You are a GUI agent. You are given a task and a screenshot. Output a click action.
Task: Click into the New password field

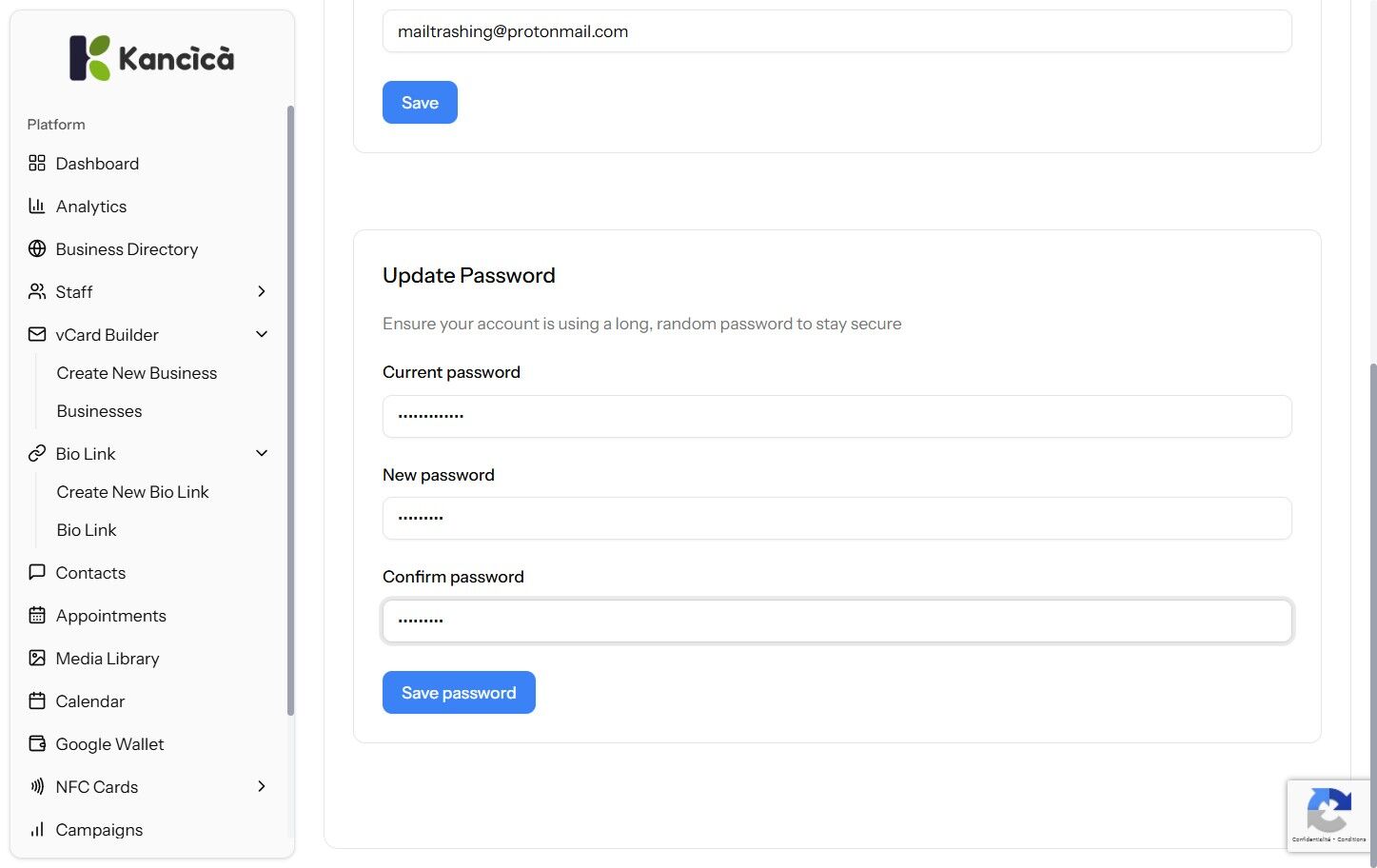[836, 519]
